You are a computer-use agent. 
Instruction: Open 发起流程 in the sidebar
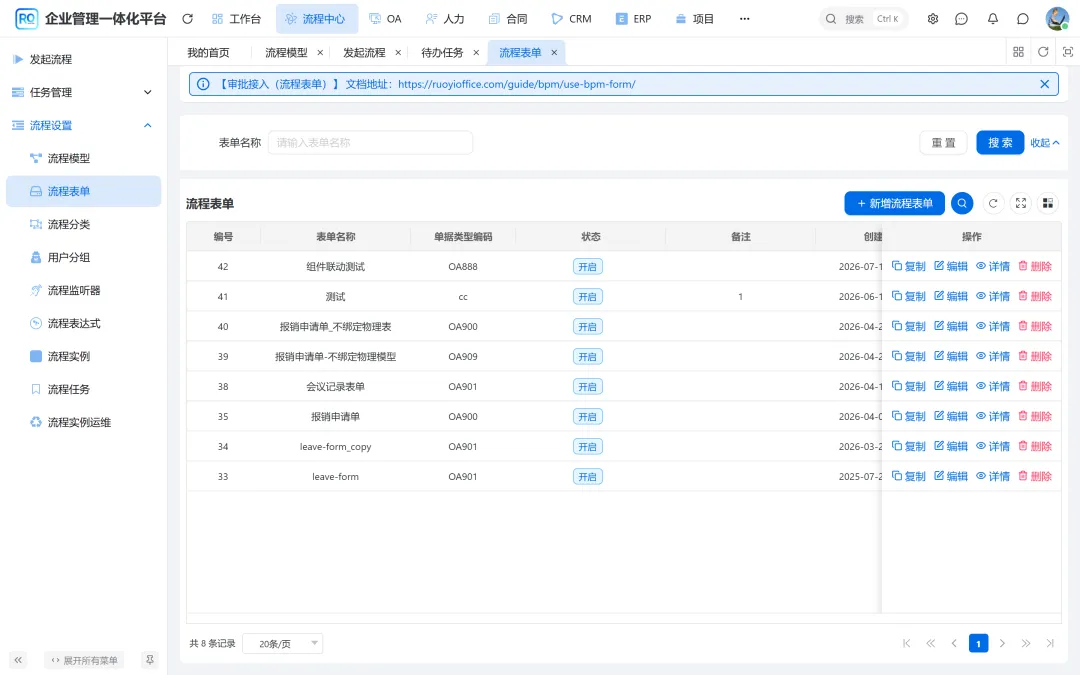point(83,59)
